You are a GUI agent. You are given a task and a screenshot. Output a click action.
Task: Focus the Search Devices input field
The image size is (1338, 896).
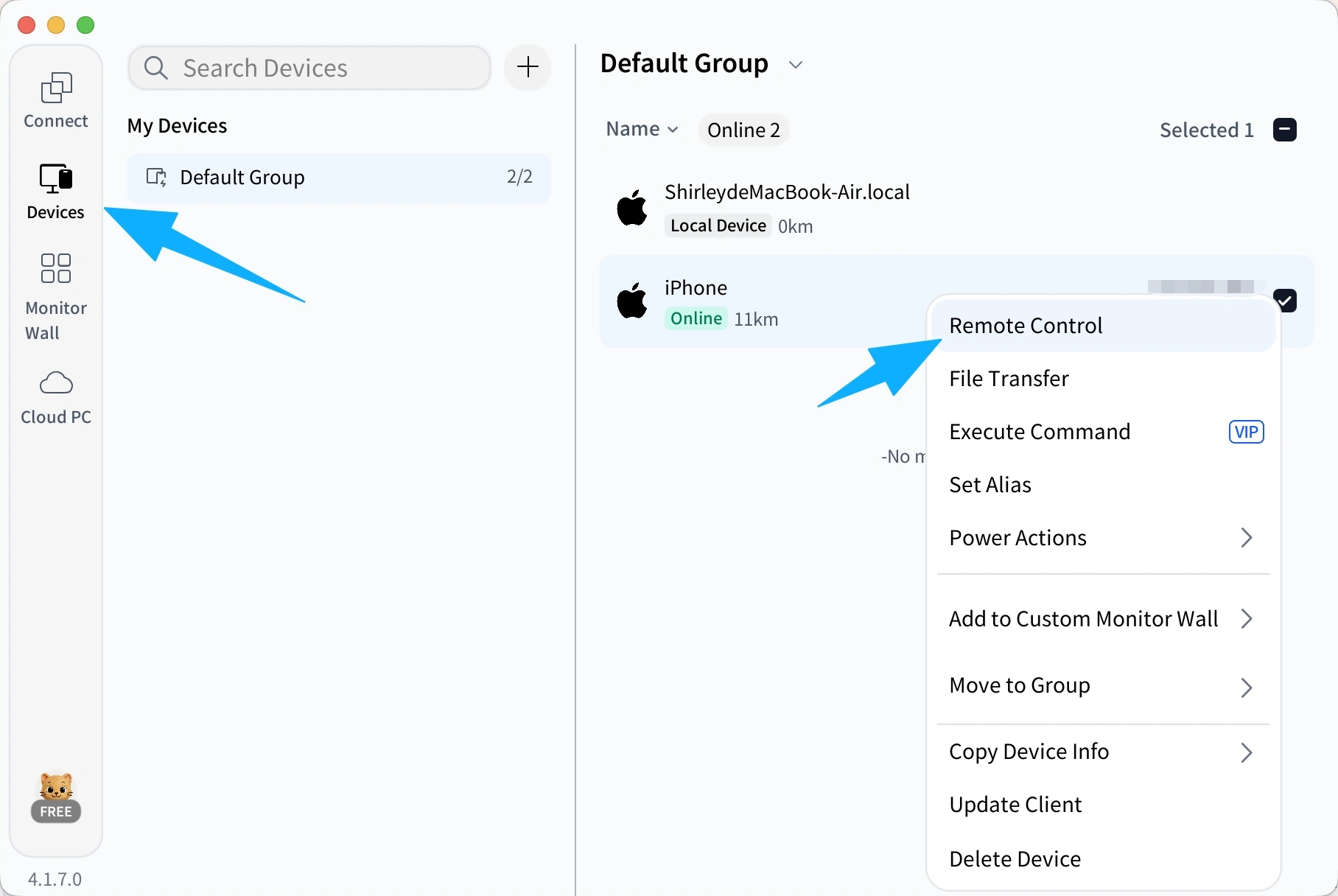[x=309, y=68]
